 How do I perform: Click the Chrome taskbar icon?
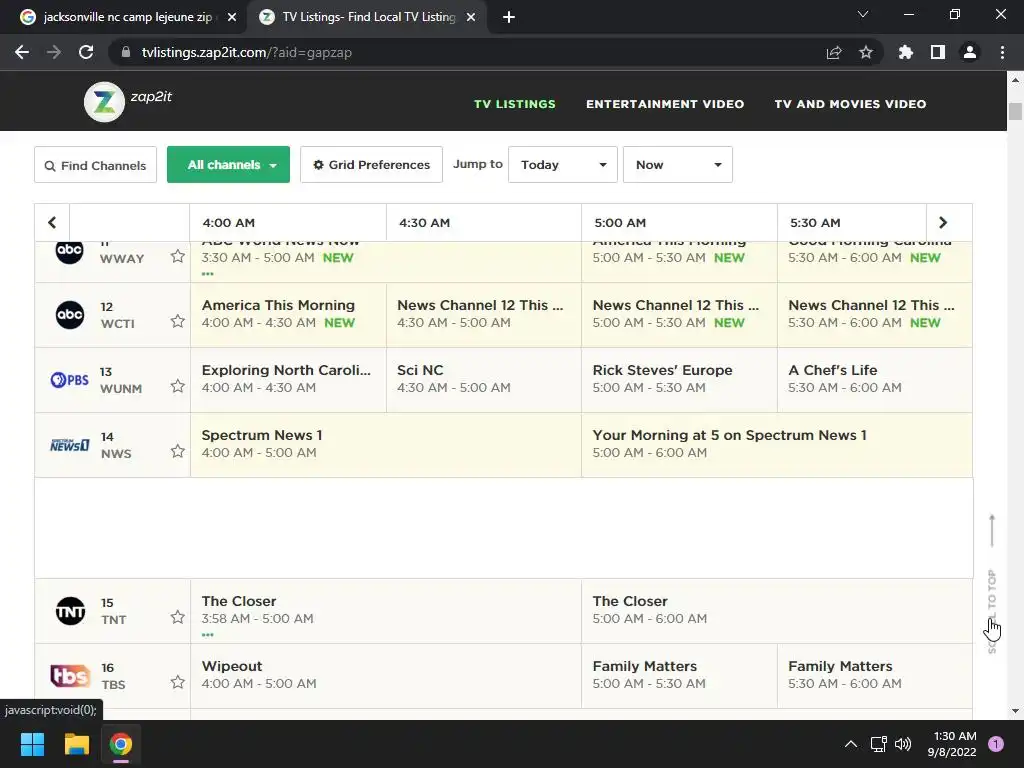point(120,744)
